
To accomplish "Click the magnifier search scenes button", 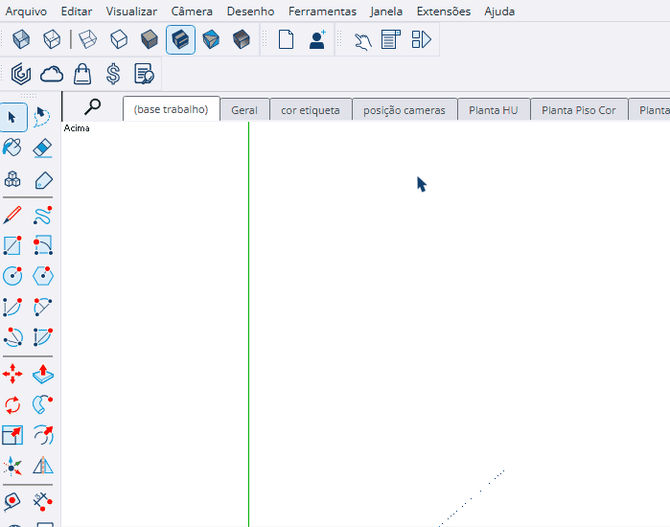I will click(x=92, y=106).
